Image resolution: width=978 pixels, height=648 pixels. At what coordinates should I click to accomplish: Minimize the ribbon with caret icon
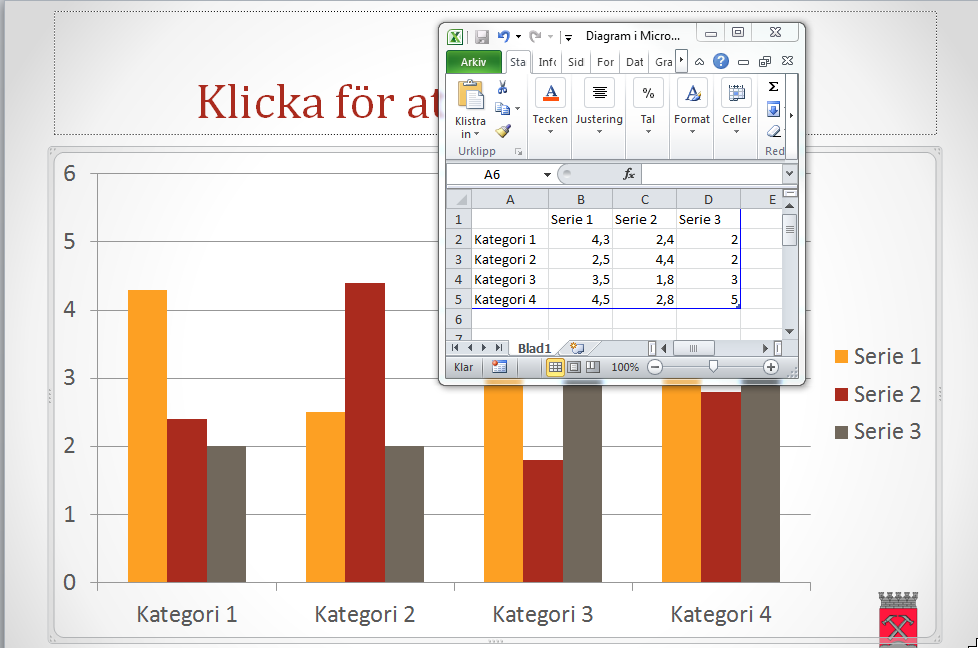point(700,62)
